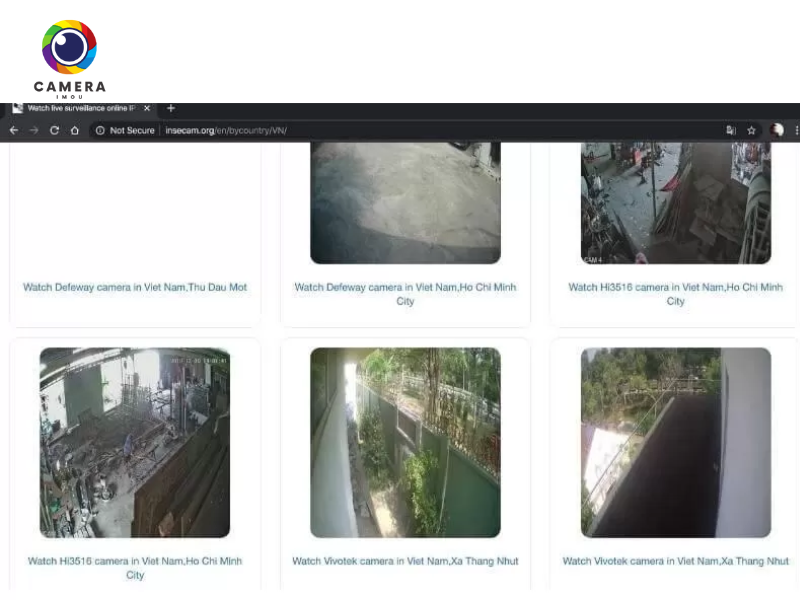Reload the insecam.org page

54,130
